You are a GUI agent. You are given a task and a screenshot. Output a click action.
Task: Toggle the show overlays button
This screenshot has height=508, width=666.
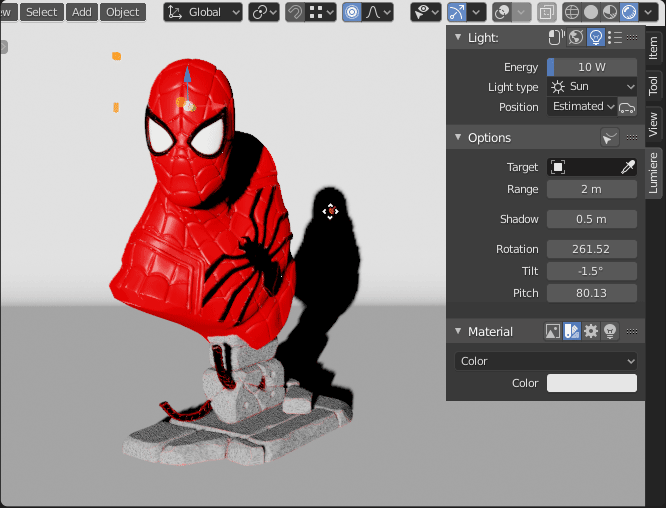pos(502,12)
